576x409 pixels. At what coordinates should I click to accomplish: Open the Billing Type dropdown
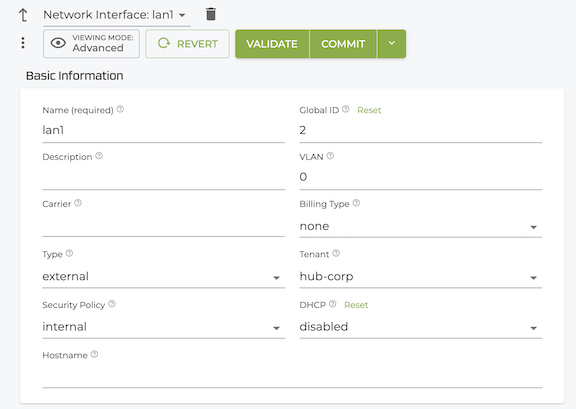coord(421,226)
